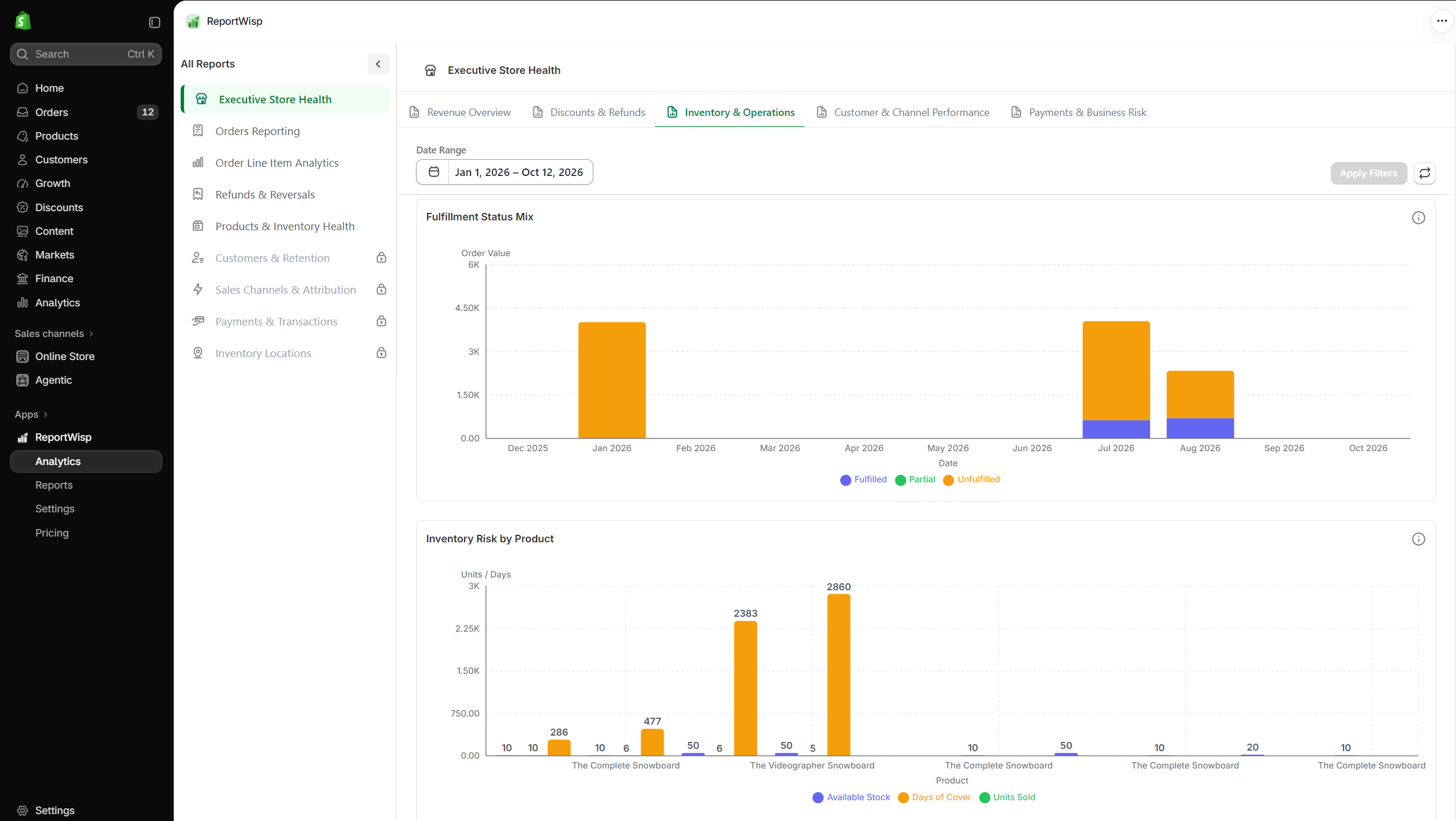The width and height of the screenshot is (1456, 821).
Task: Click the Jan 2026 unfulfilled orange bar
Action: tap(612, 380)
